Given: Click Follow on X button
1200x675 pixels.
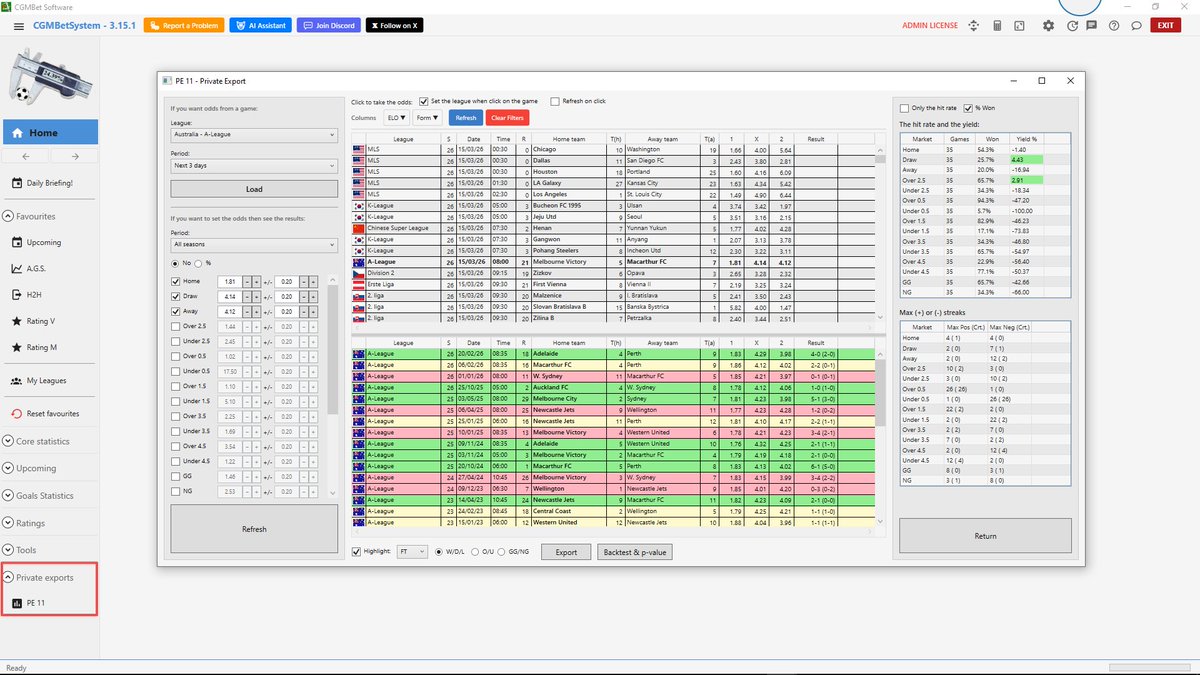Looking at the screenshot, I should (393, 25).
